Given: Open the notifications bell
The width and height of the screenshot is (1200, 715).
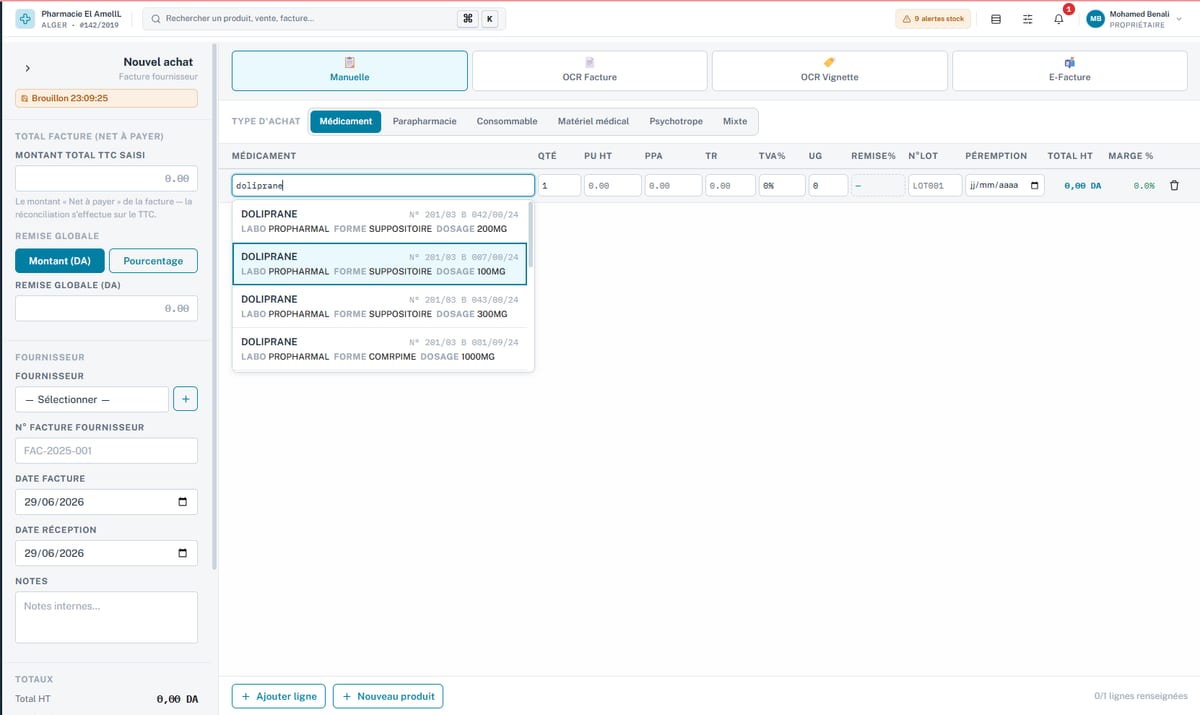Looking at the screenshot, I should (x=1059, y=19).
